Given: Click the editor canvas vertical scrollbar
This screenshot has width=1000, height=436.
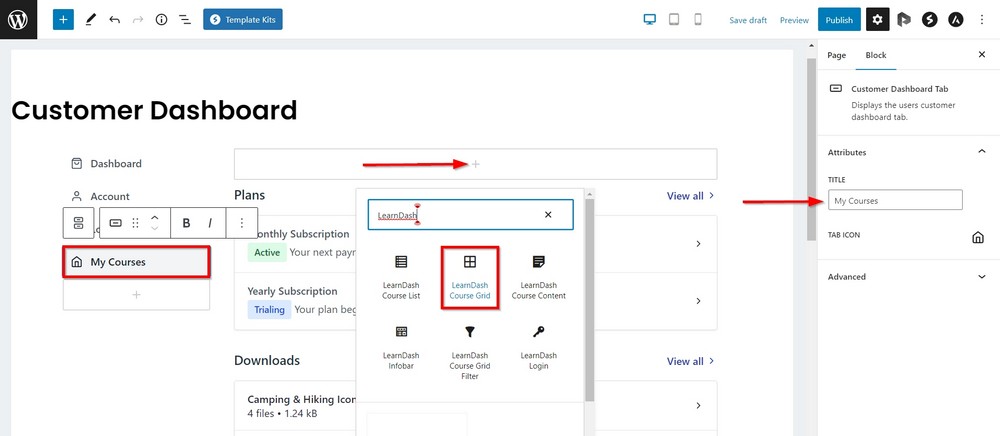Looking at the screenshot, I should tap(811, 150).
